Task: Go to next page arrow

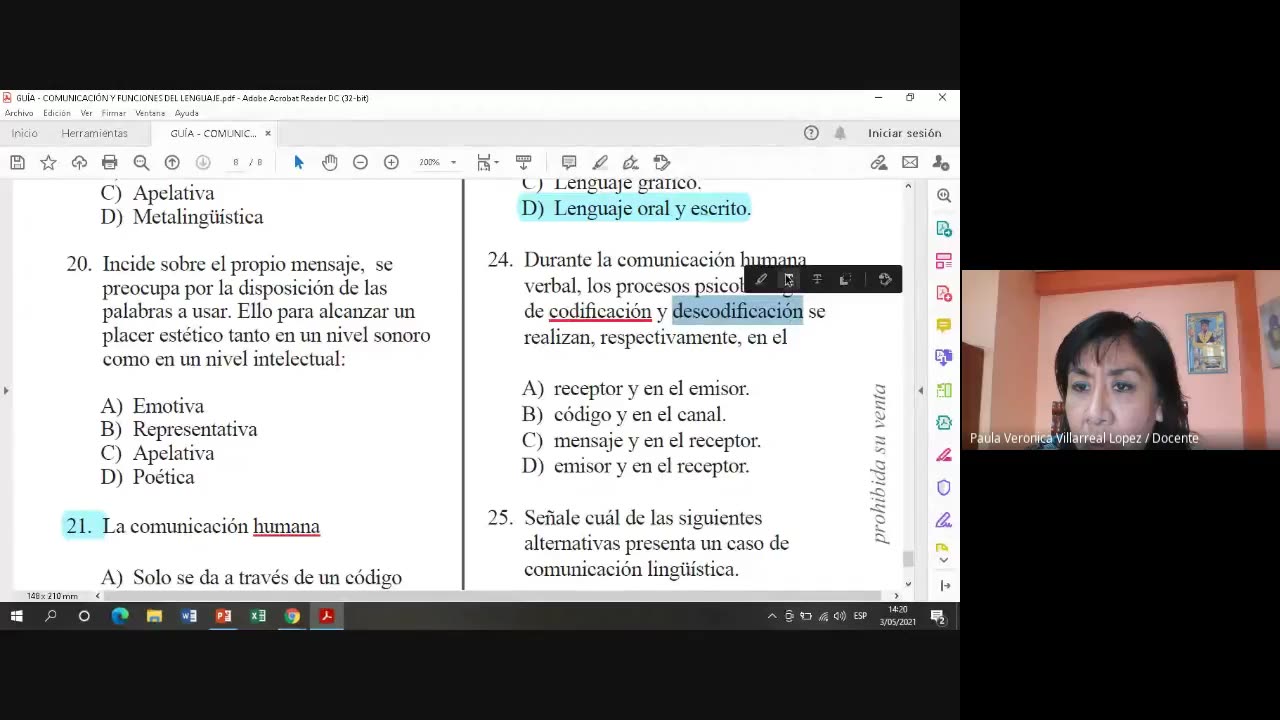Action: tap(203, 162)
